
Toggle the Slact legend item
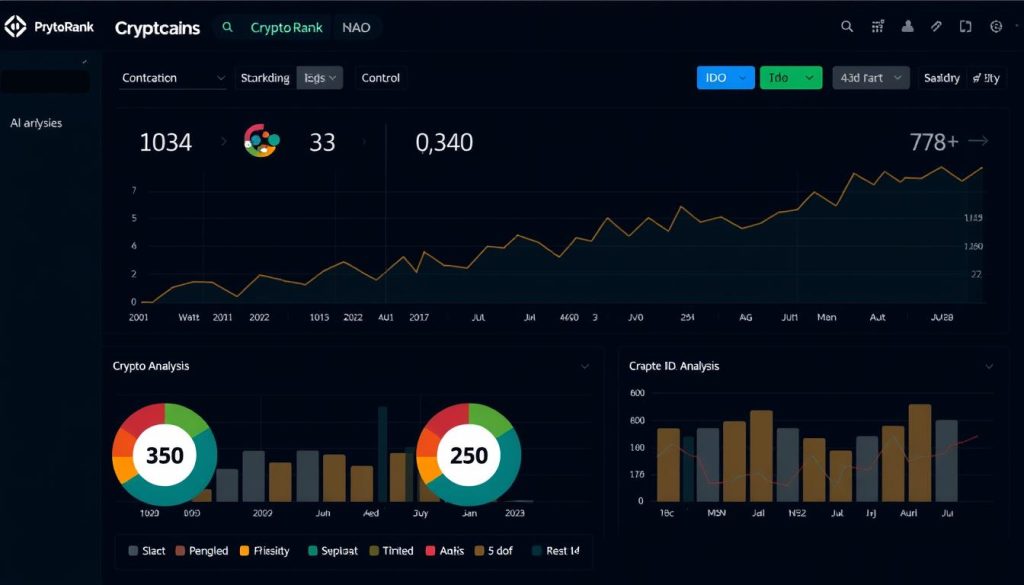[147, 550]
